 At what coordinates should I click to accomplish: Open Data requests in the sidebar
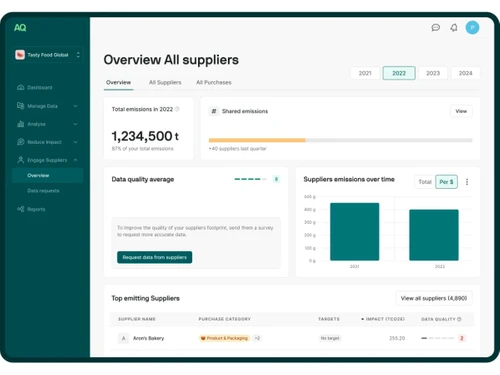pyautogui.click(x=43, y=191)
